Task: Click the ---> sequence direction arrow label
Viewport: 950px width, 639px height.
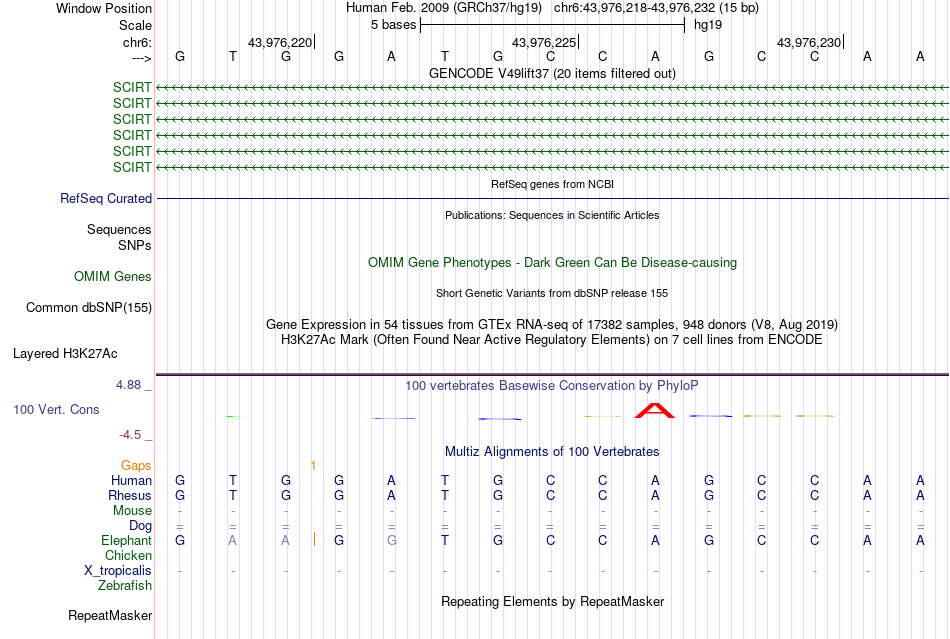Action: 141,58
